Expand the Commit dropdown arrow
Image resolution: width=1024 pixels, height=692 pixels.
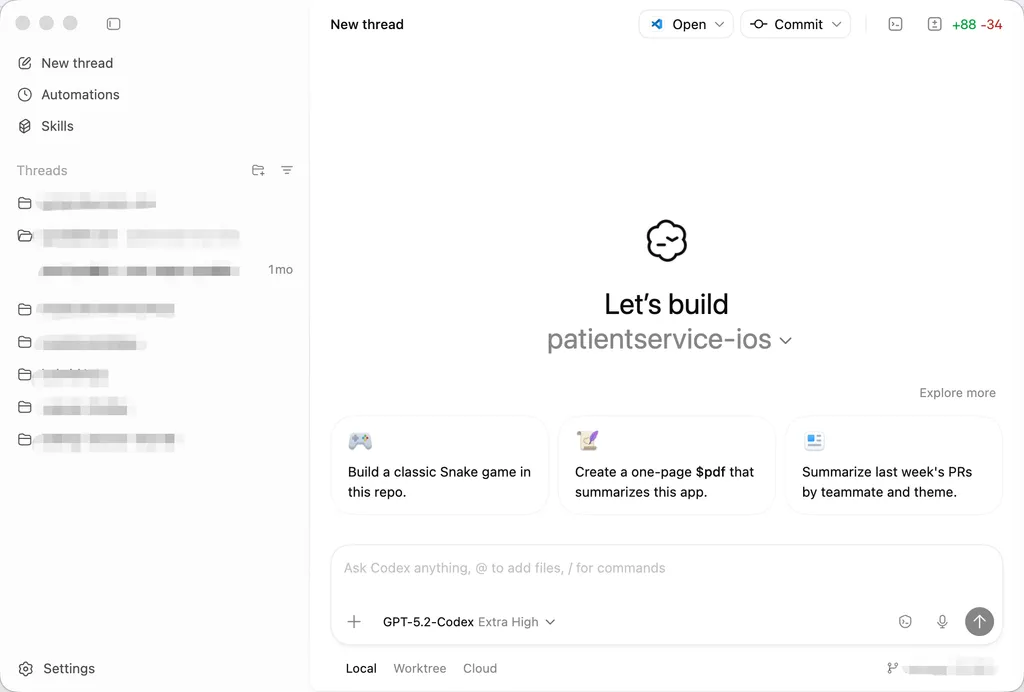point(837,24)
